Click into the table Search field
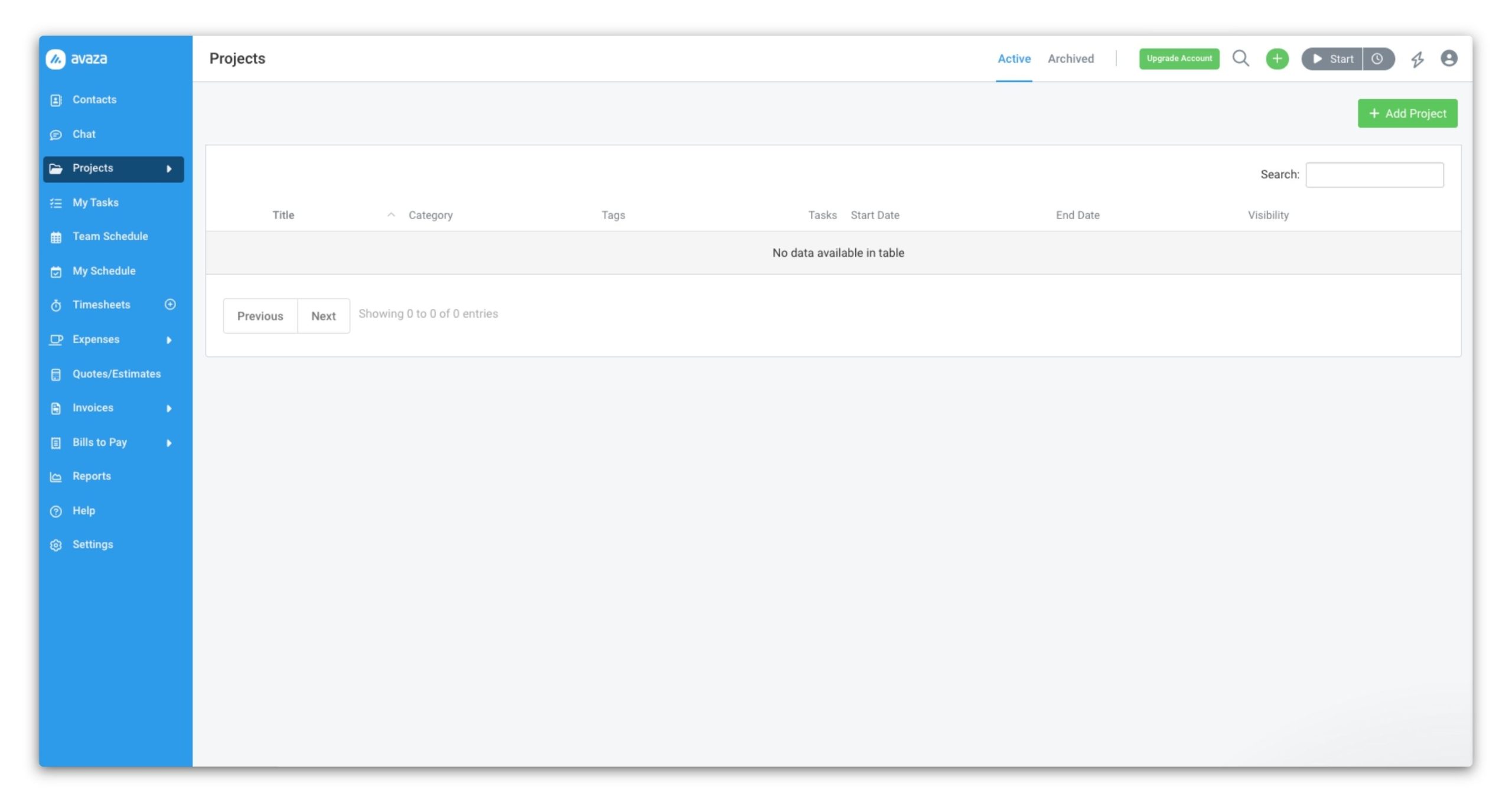1512x806 pixels. (x=1374, y=175)
